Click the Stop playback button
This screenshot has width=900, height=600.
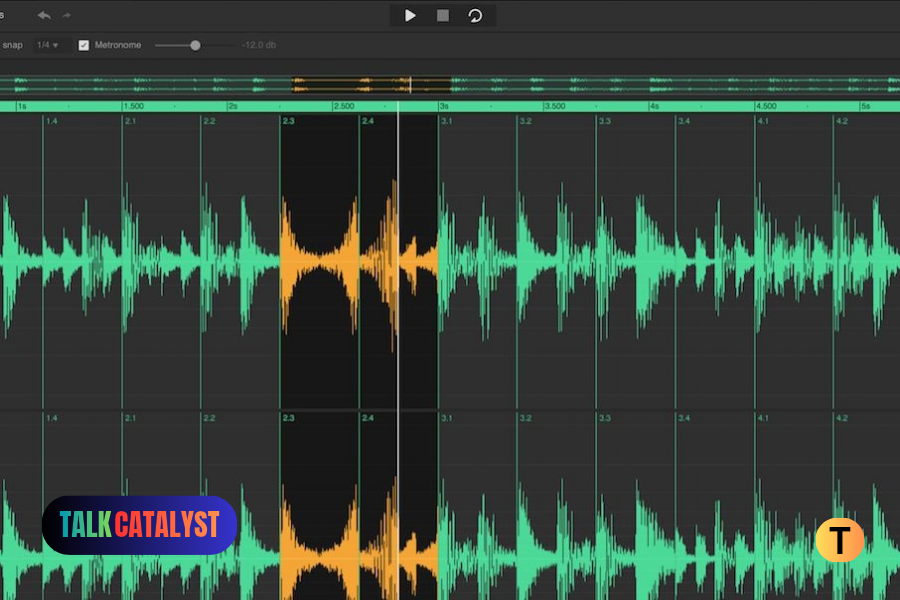click(x=442, y=15)
